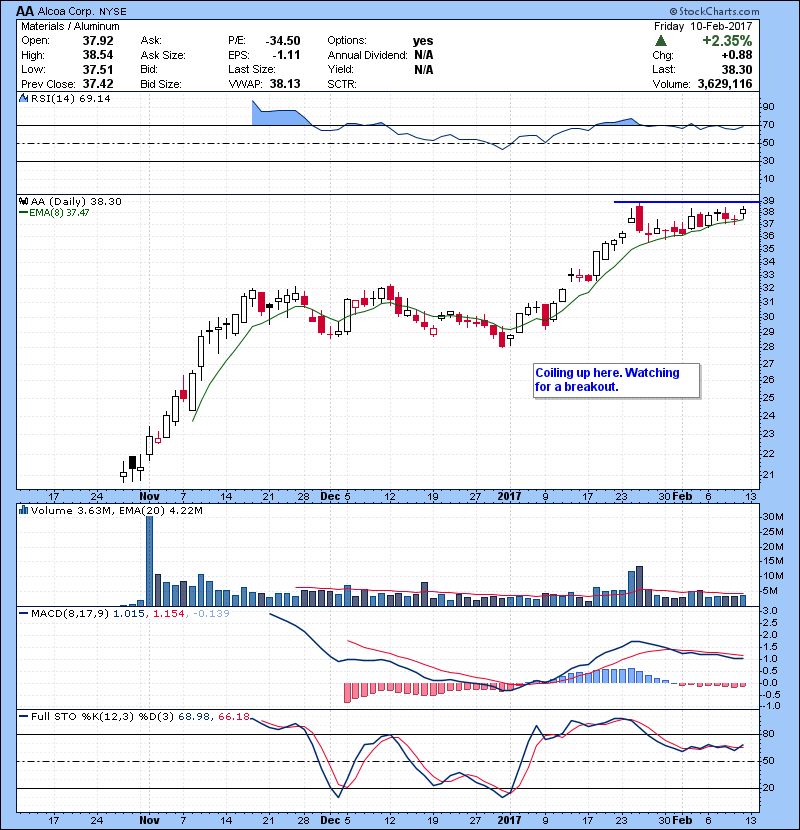The width and height of the screenshot is (800, 830).
Task: Click the 3.0 tick on MACD axis
Action: coord(770,611)
